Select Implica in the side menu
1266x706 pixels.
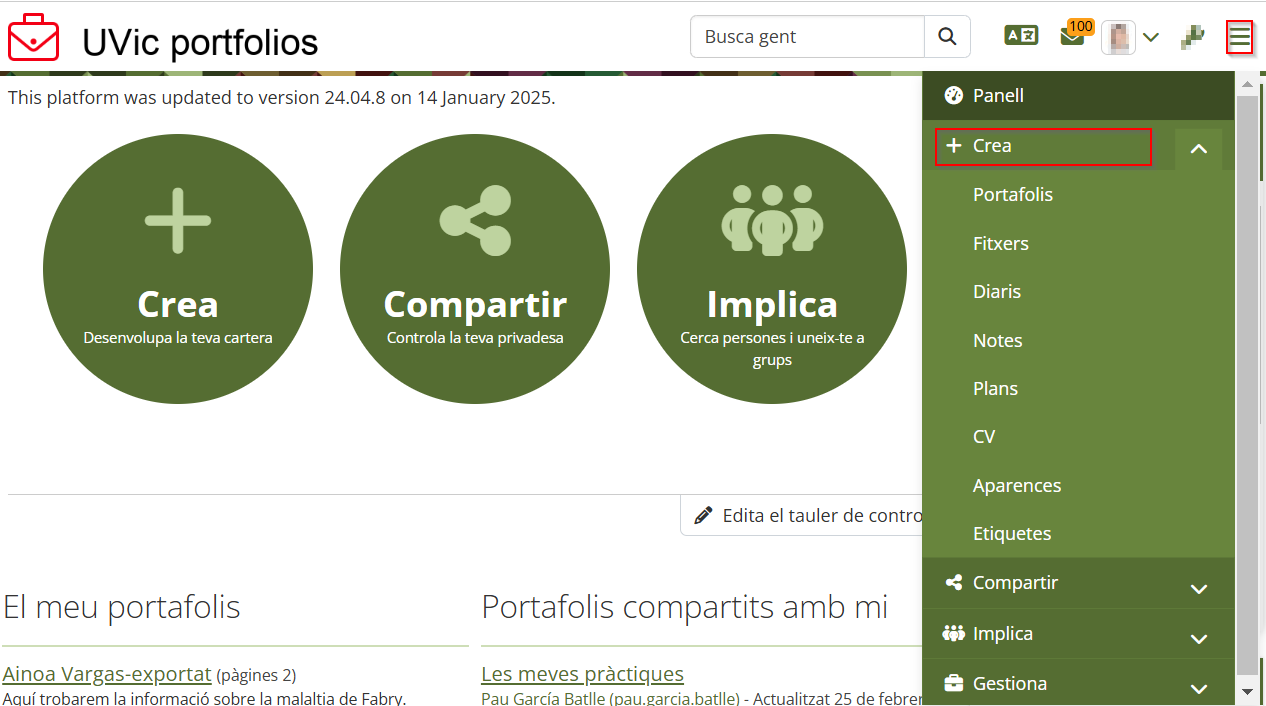1003,633
